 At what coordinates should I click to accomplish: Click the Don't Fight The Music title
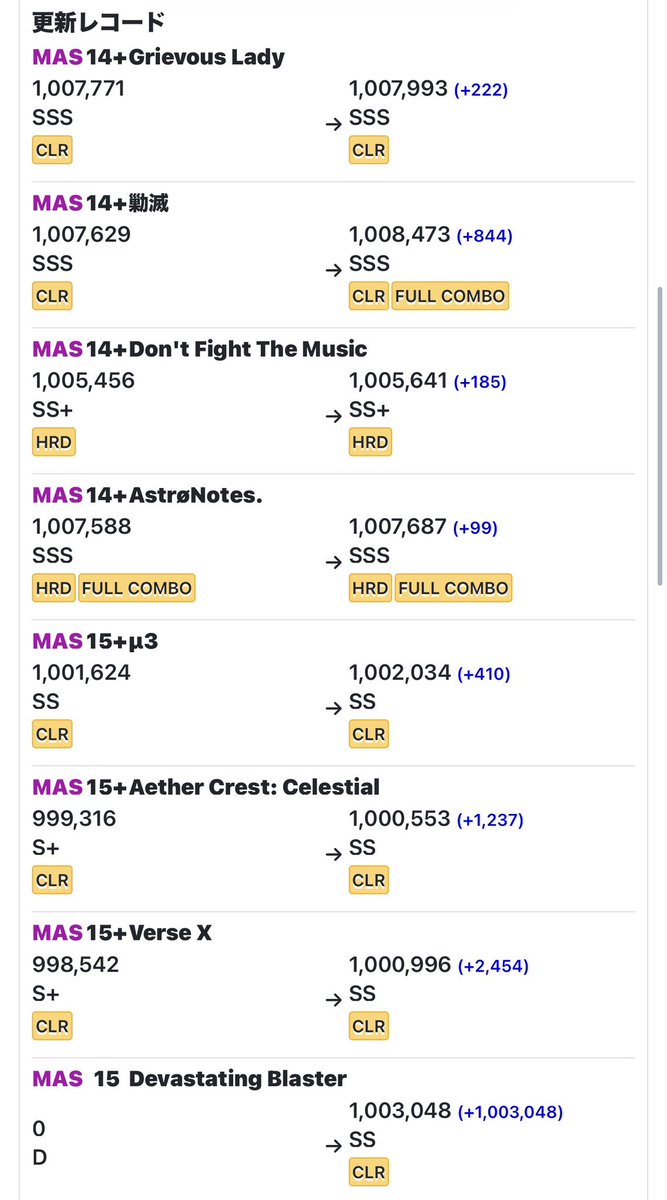[248, 349]
